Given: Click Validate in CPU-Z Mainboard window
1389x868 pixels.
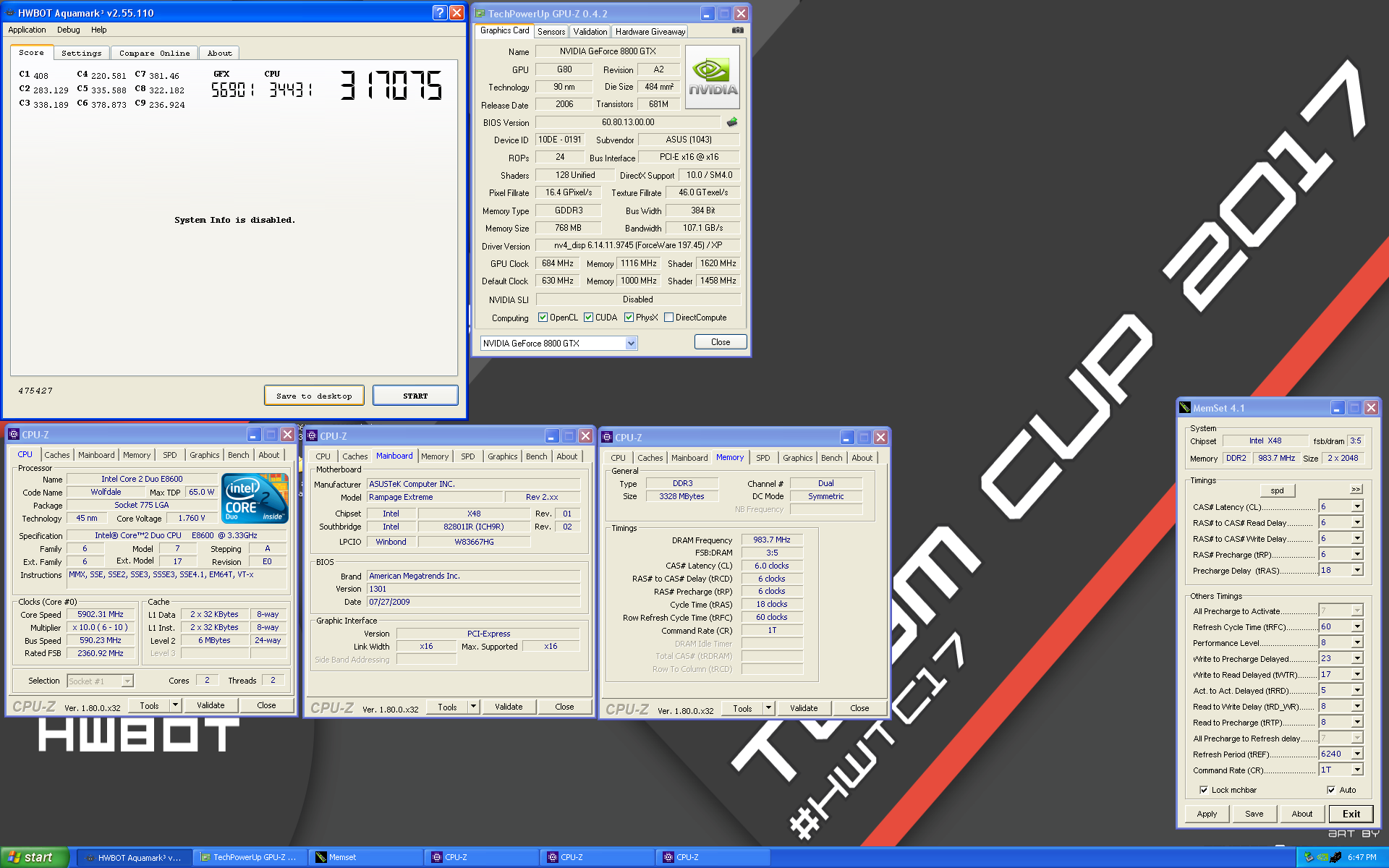Looking at the screenshot, I should 509,707.
